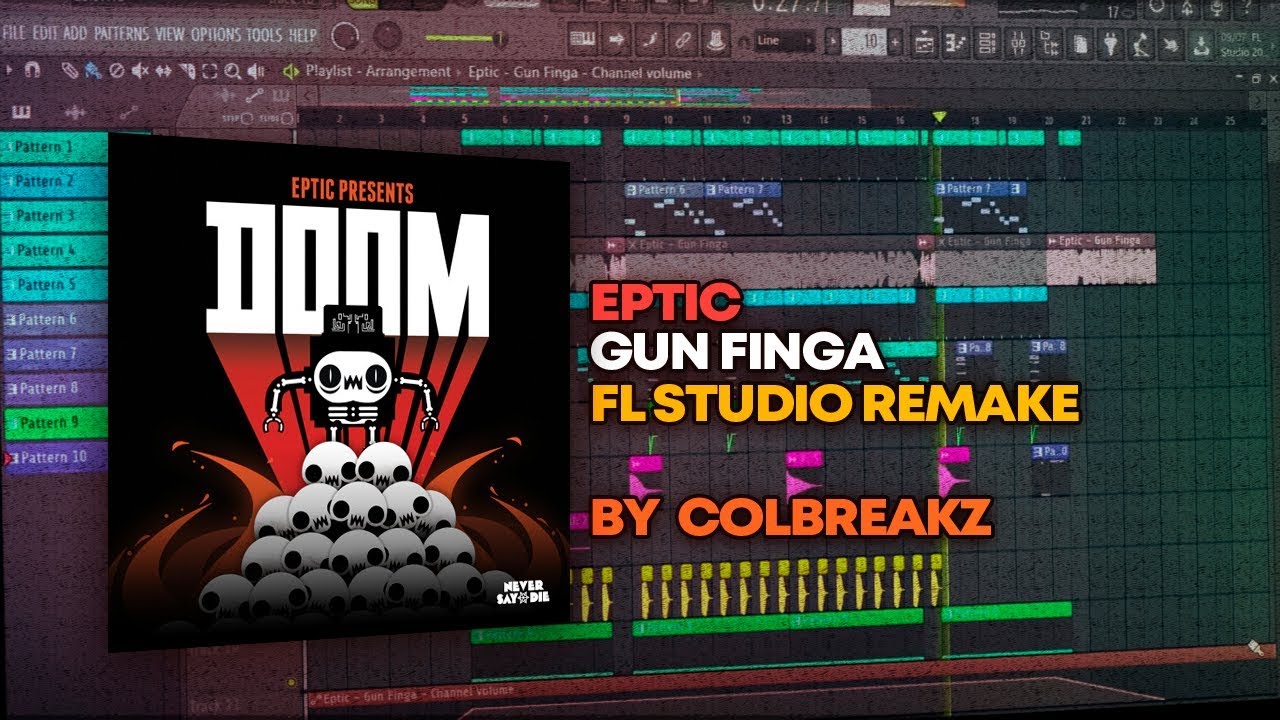Select the Zoom magnifier tool
The image size is (1280, 720).
click(x=232, y=70)
